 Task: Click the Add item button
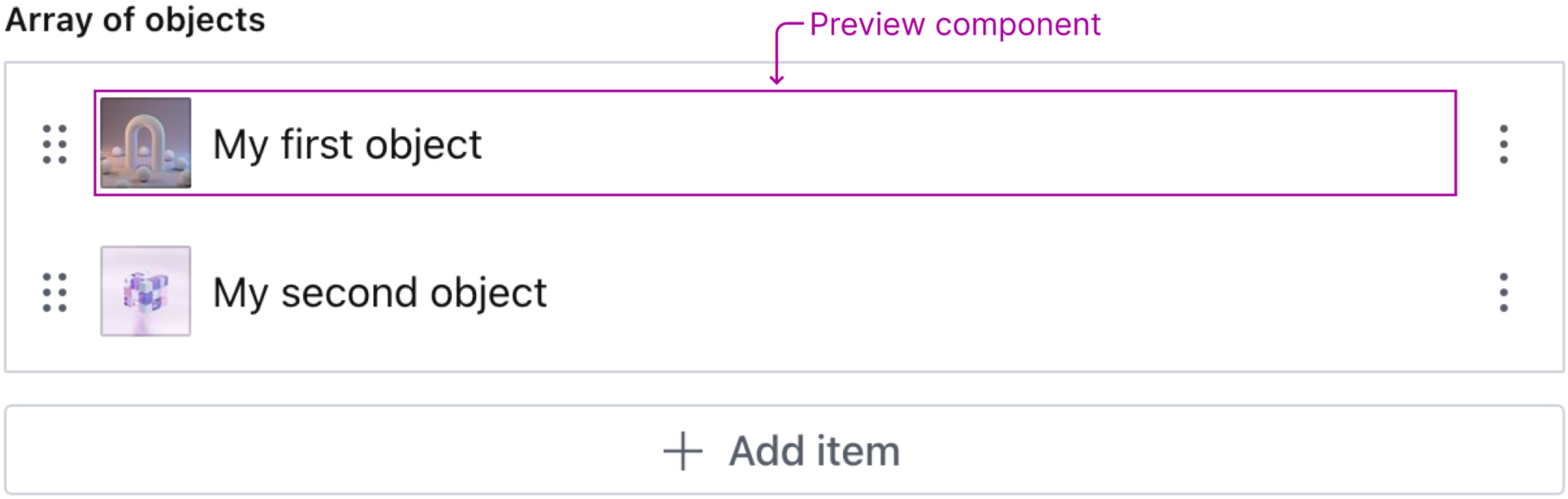(x=784, y=450)
